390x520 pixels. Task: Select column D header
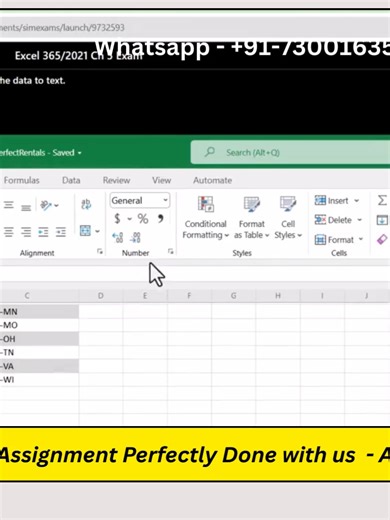pos(101,296)
